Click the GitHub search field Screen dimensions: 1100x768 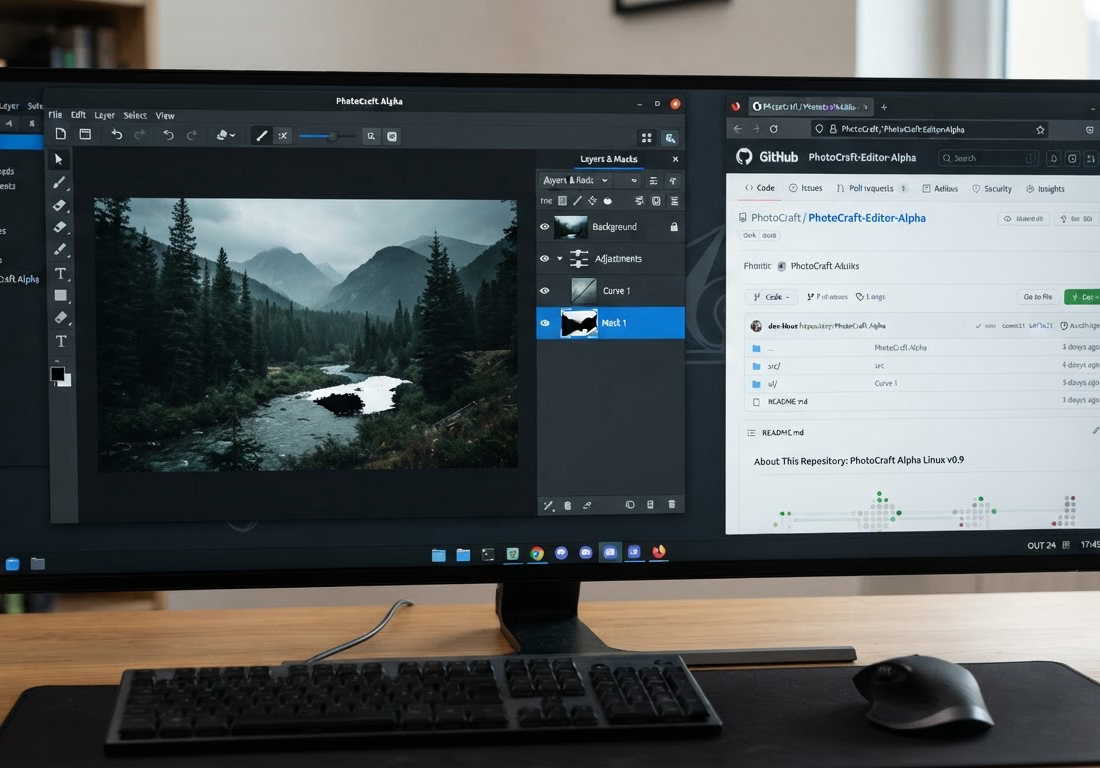tap(988, 159)
